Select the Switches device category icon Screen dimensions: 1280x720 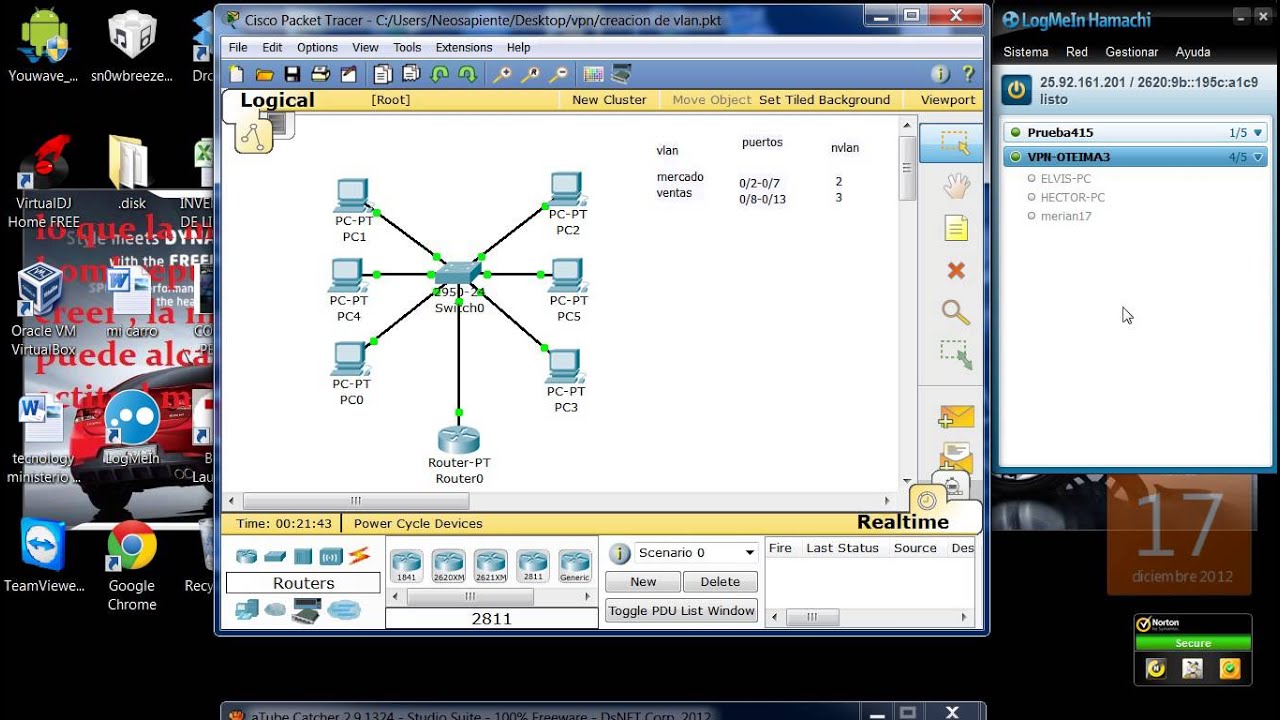click(x=275, y=556)
